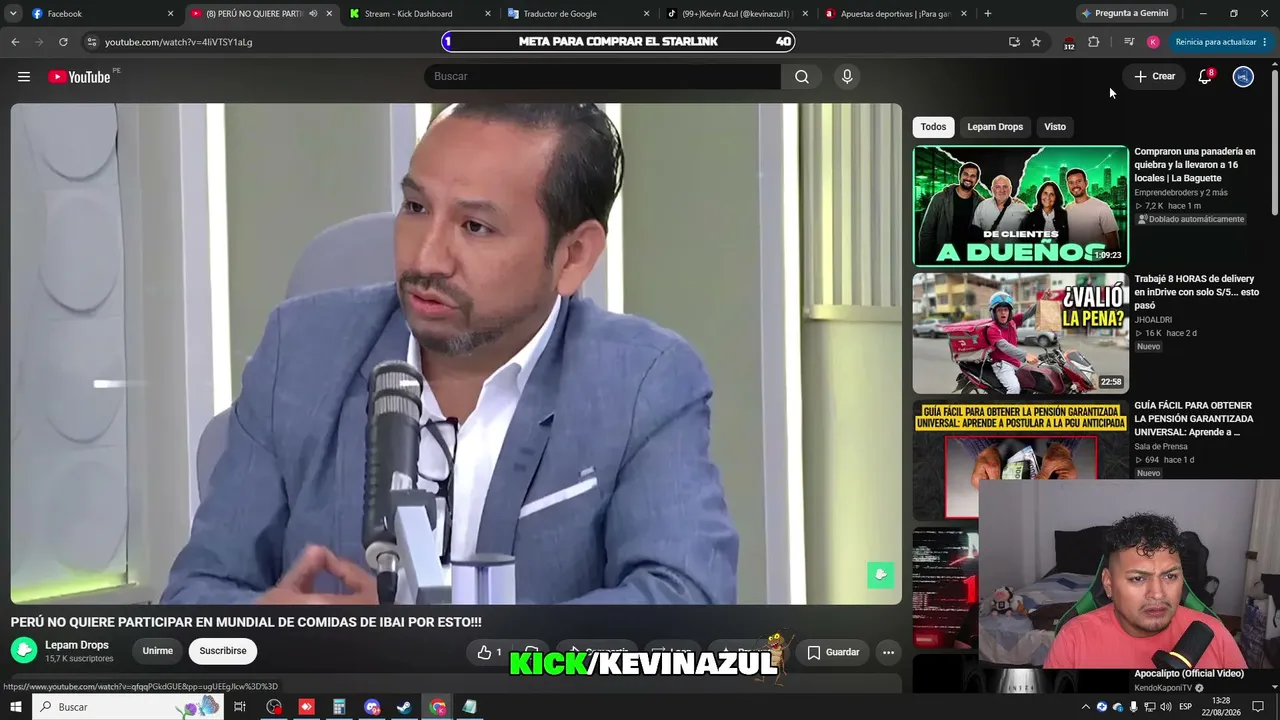Switch to the Apuestas deportivas tab
This screenshot has height=720, width=1280.
[894, 14]
